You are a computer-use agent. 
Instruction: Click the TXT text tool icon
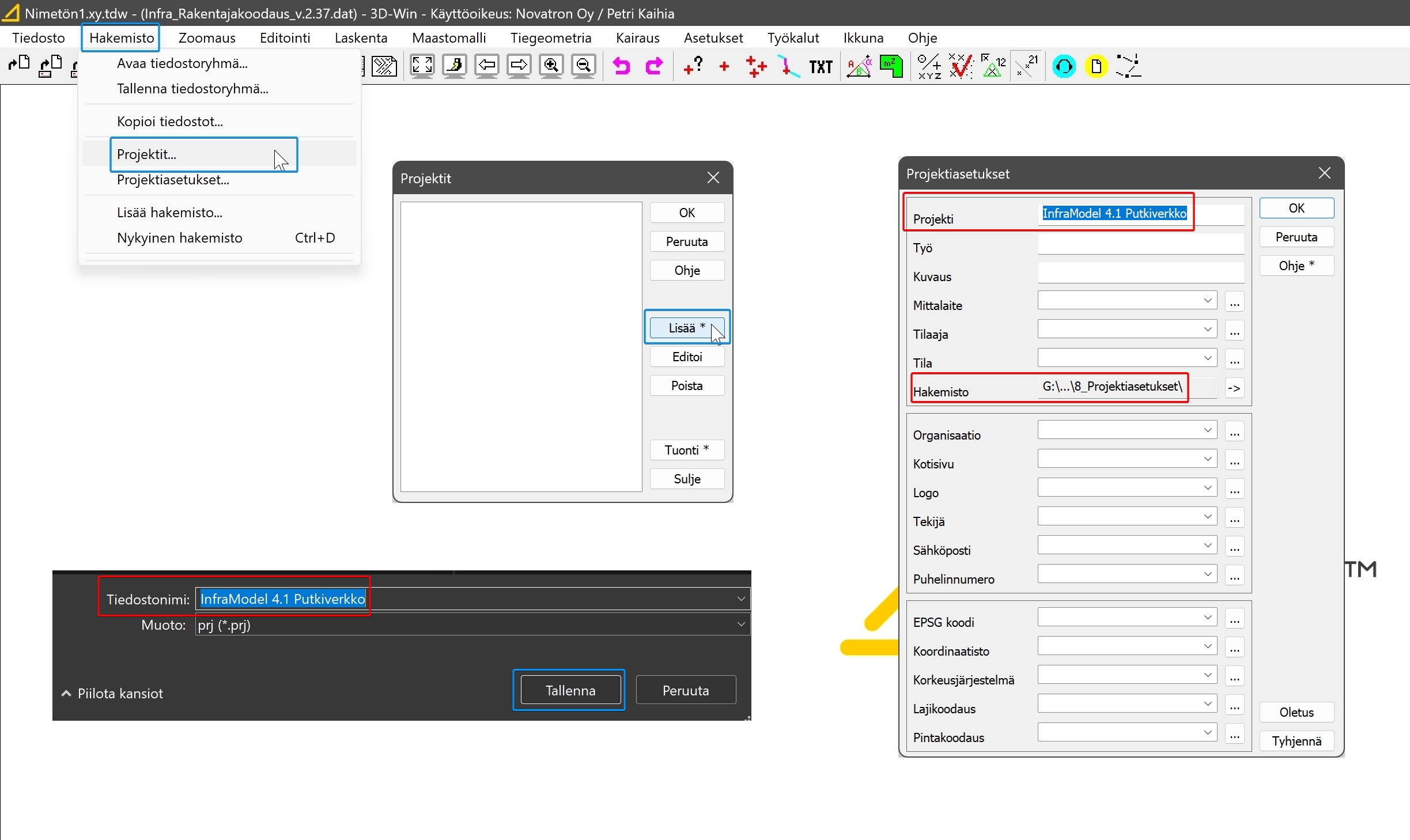(821, 67)
